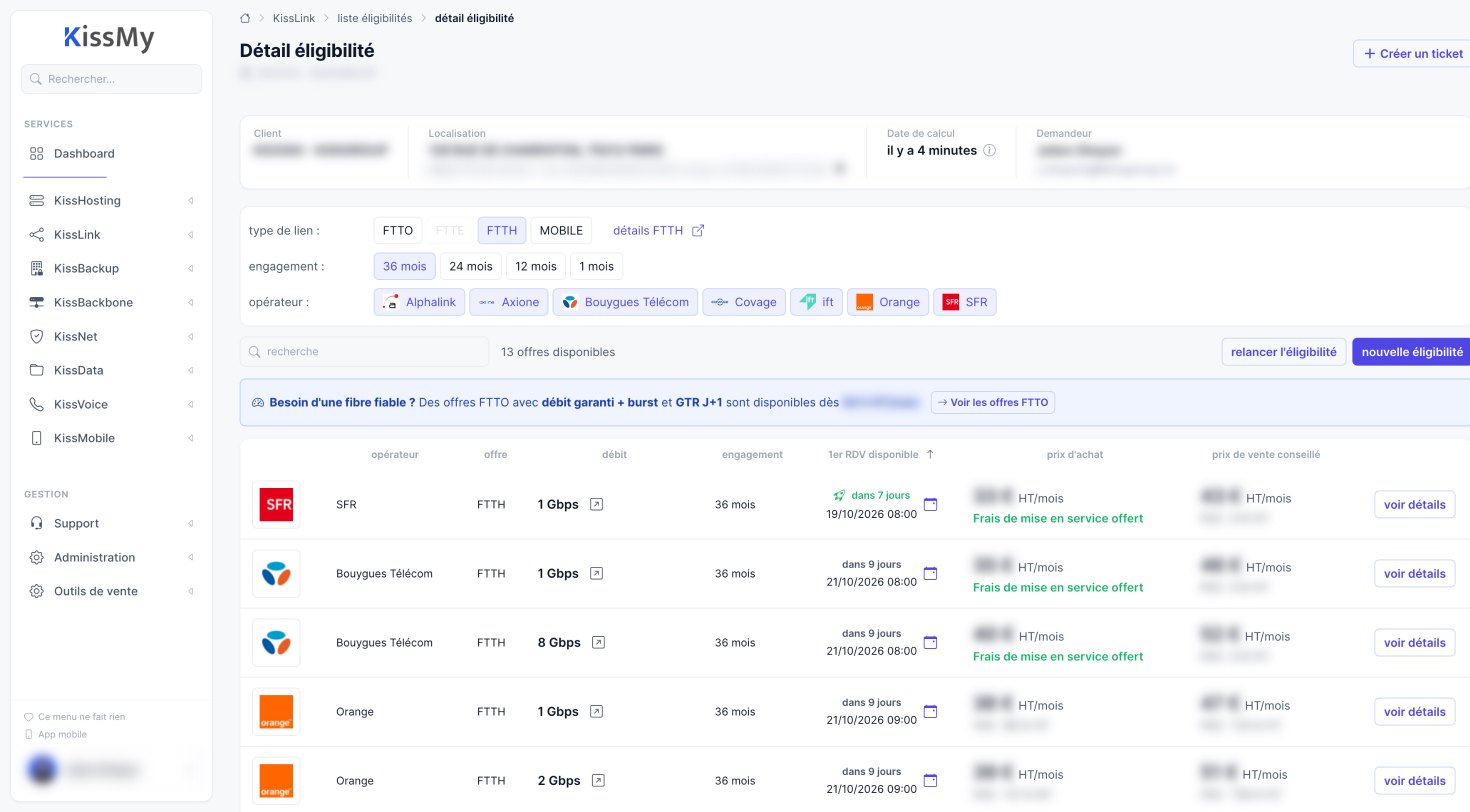
Task: Click 'Voir les offres FTTO' button
Action: pyautogui.click(x=993, y=403)
